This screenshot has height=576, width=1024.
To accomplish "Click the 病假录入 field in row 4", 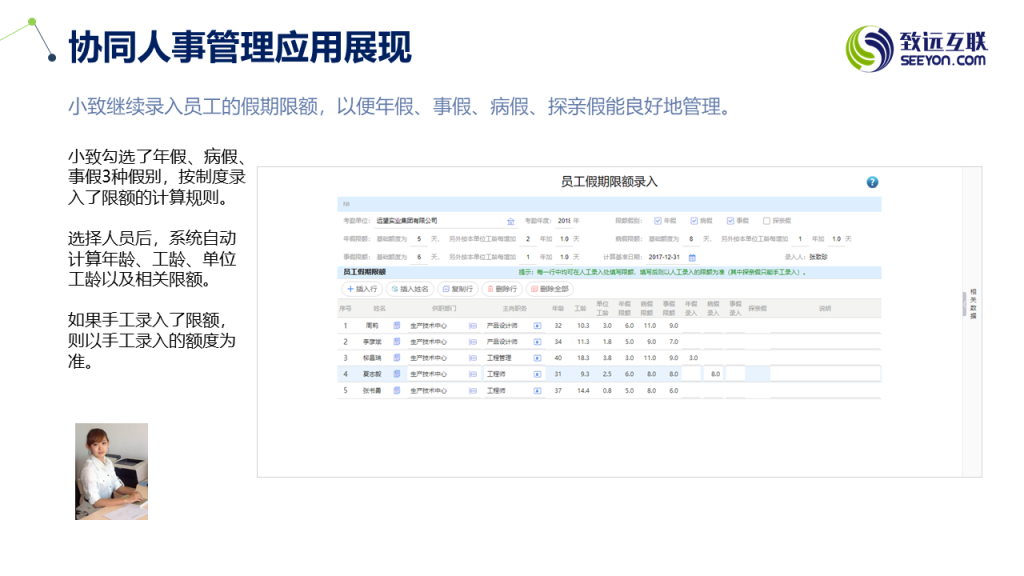I will 714,374.
